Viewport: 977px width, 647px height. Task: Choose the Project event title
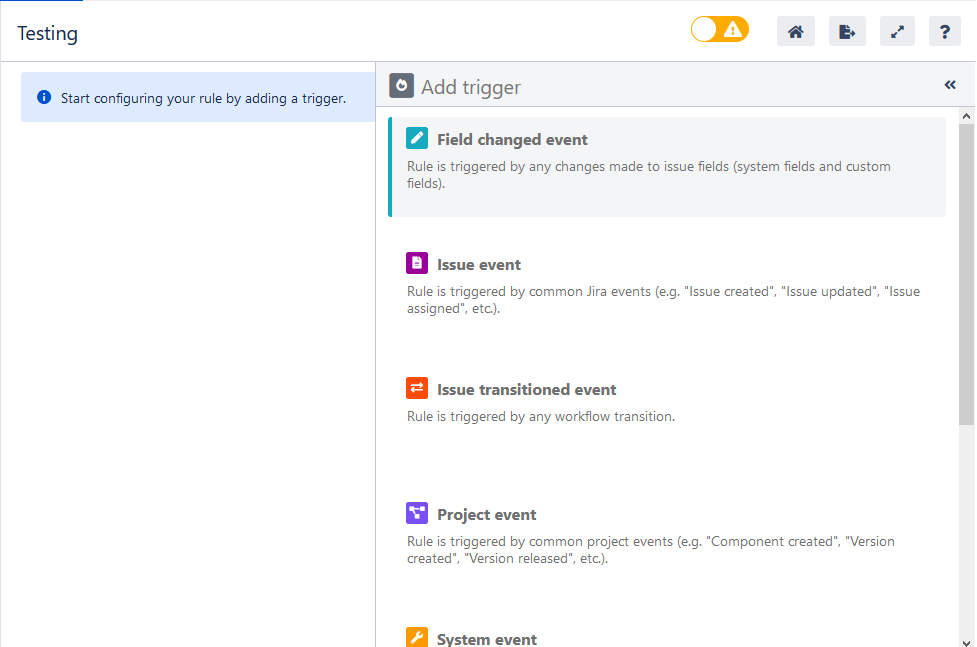click(486, 515)
